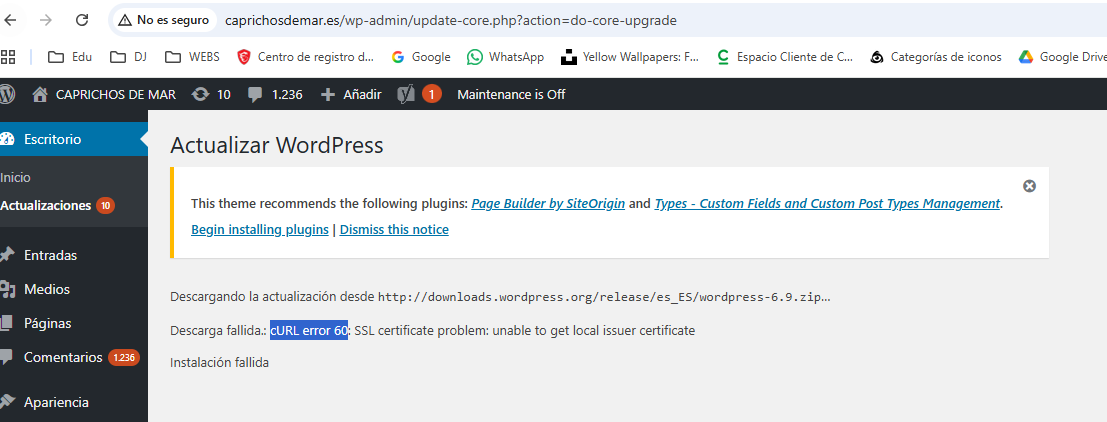Open the updates icon showing 10

tap(210, 94)
